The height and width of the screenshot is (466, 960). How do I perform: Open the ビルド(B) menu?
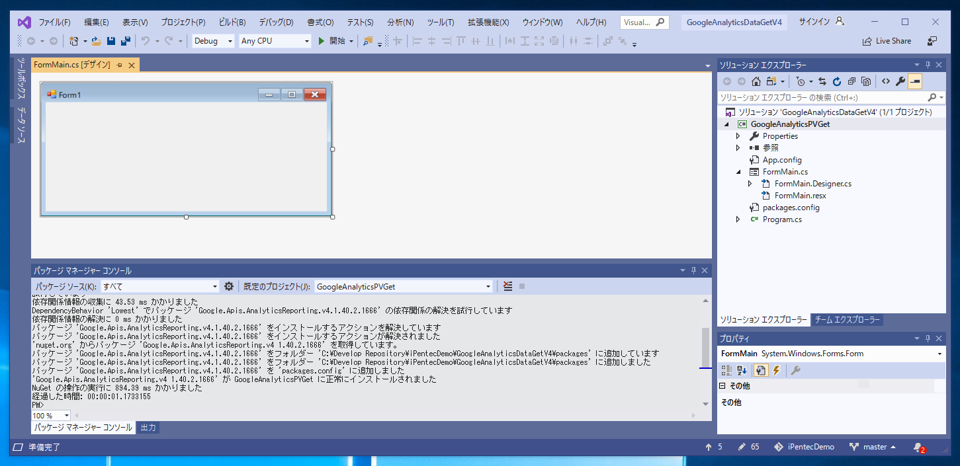click(x=231, y=22)
